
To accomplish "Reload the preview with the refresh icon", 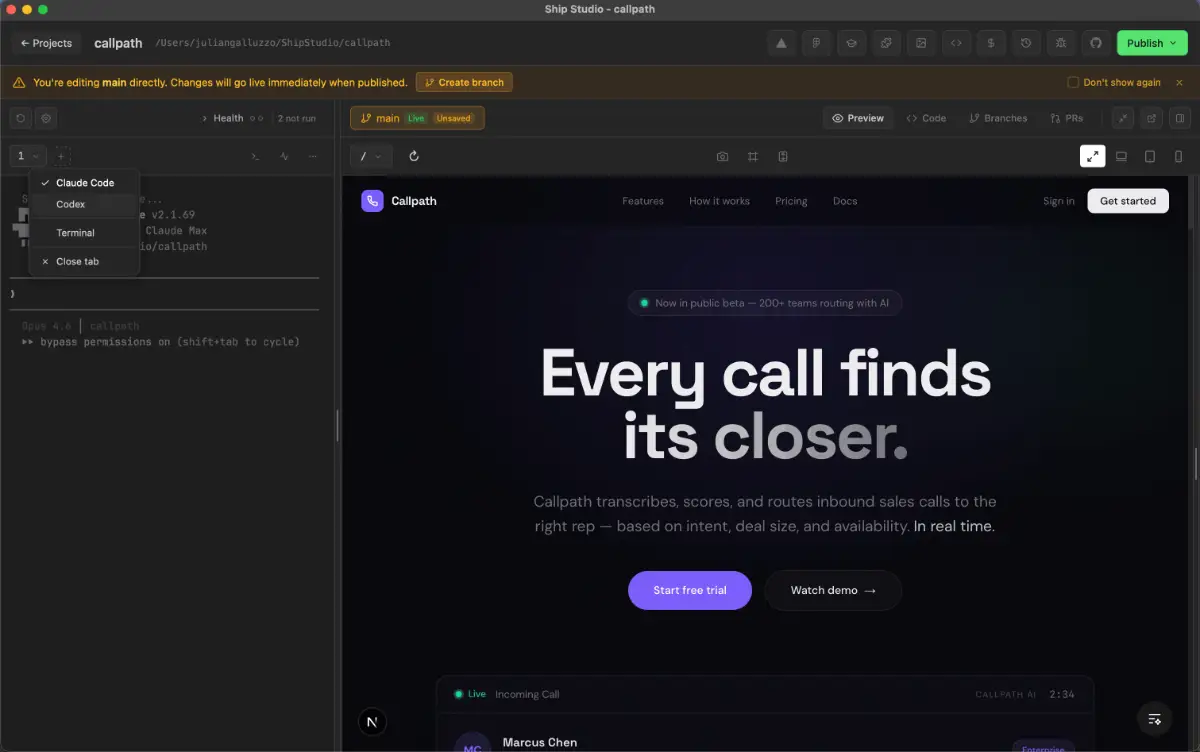I will click(x=414, y=156).
